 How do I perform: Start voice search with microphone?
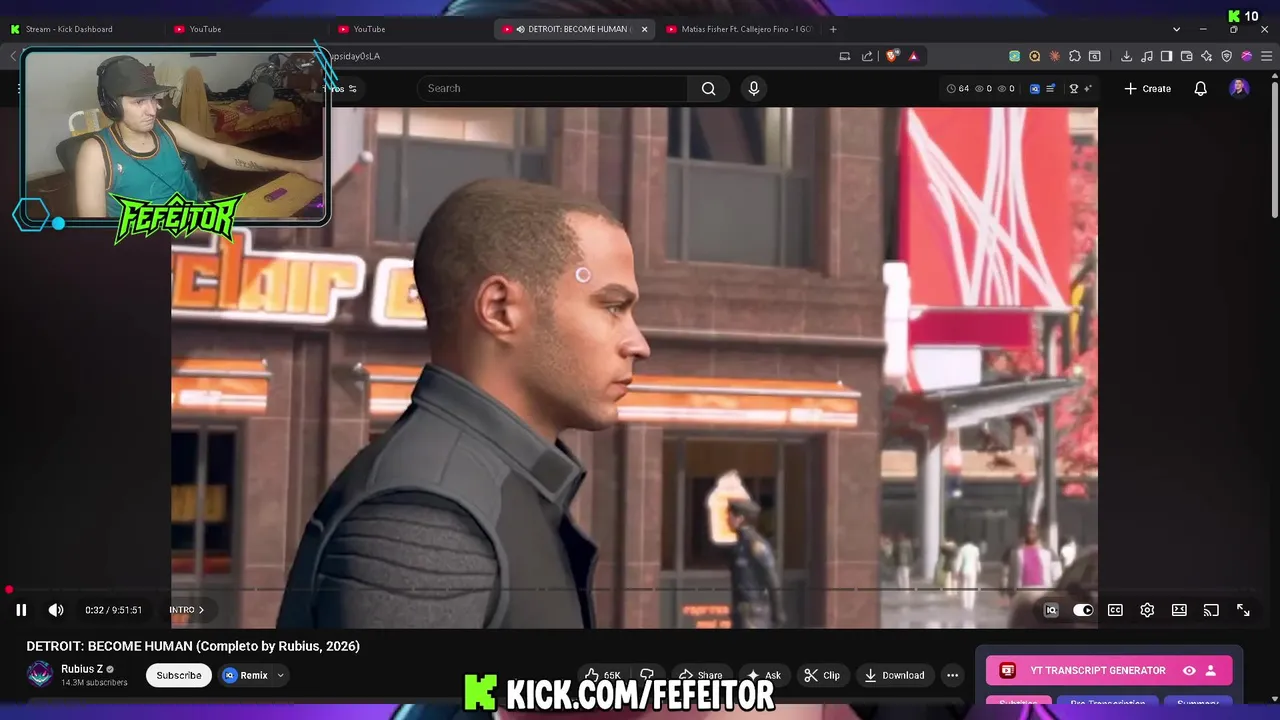pos(754,88)
